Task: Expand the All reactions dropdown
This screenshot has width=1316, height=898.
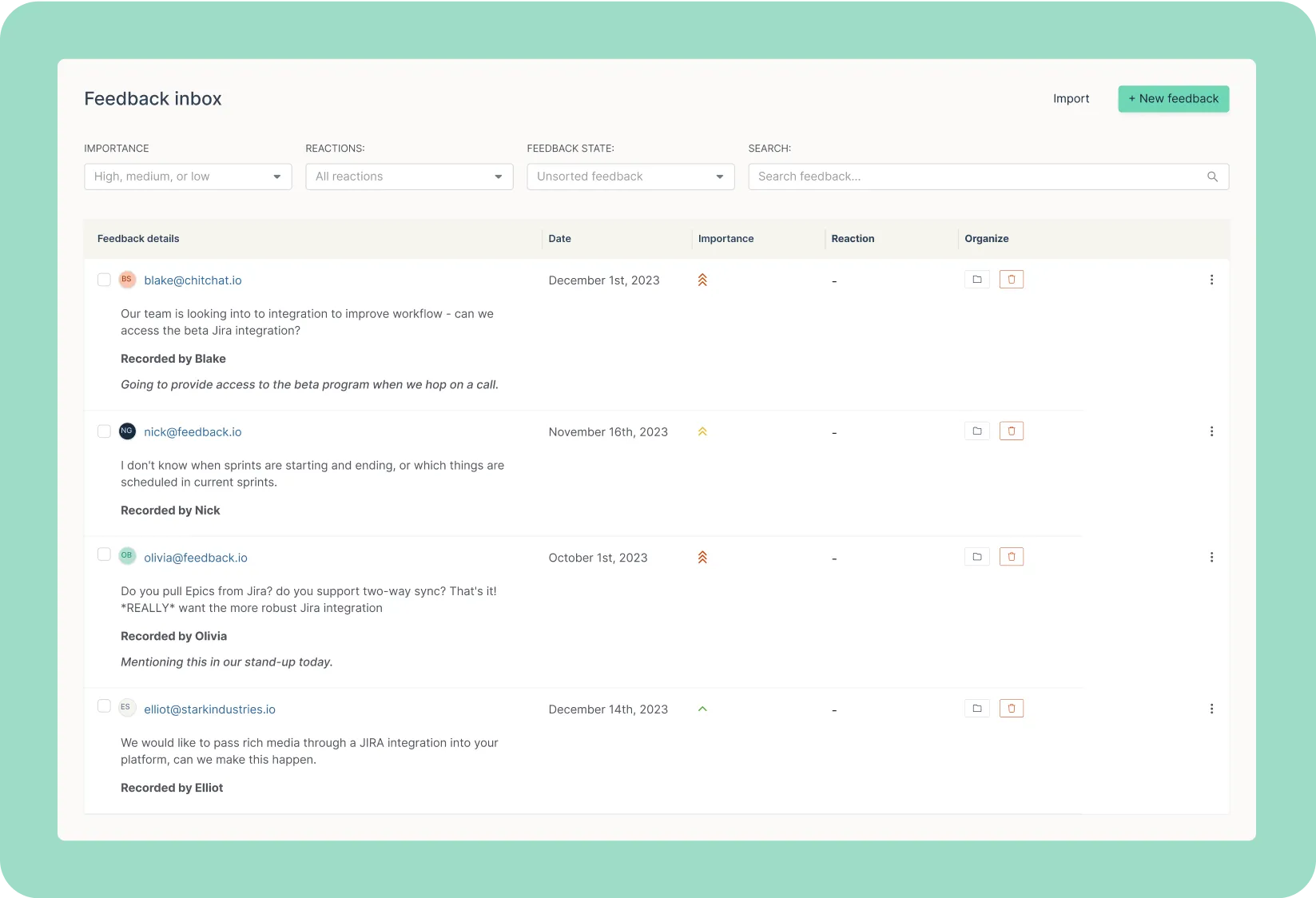Action: pyautogui.click(x=408, y=177)
